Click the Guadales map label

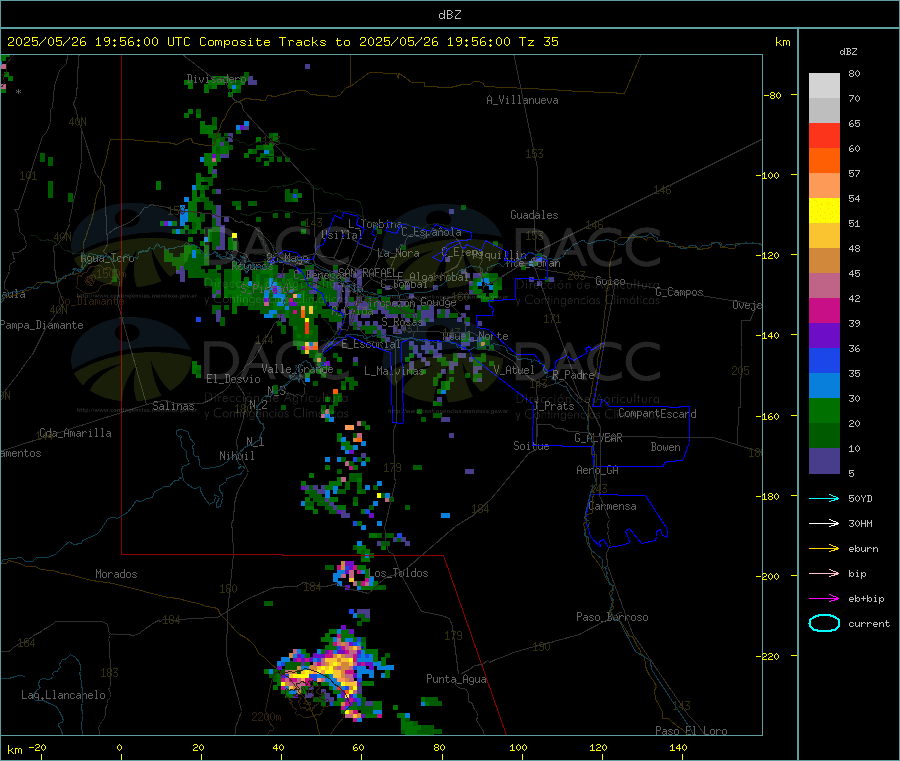point(534,215)
